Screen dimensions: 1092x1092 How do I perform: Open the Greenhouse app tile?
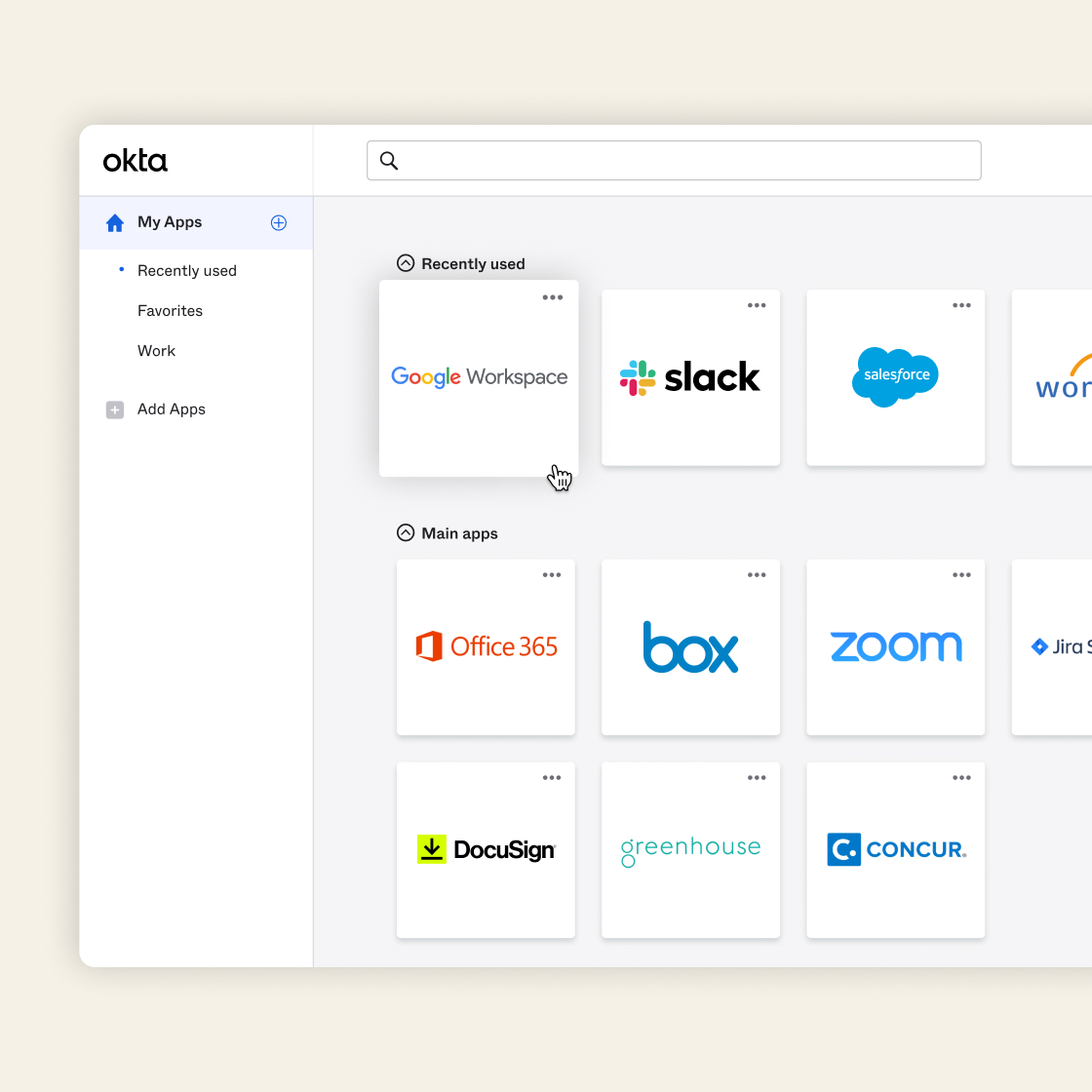(x=690, y=850)
